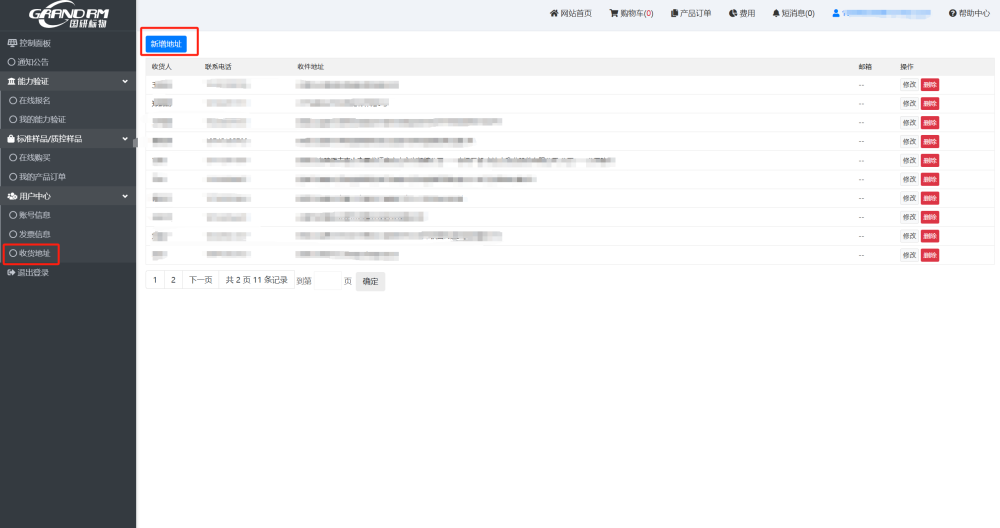The height and width of the screenshot is (528, 1000).
Task: Click 下一页 pagination link
Action: [201, 280]
